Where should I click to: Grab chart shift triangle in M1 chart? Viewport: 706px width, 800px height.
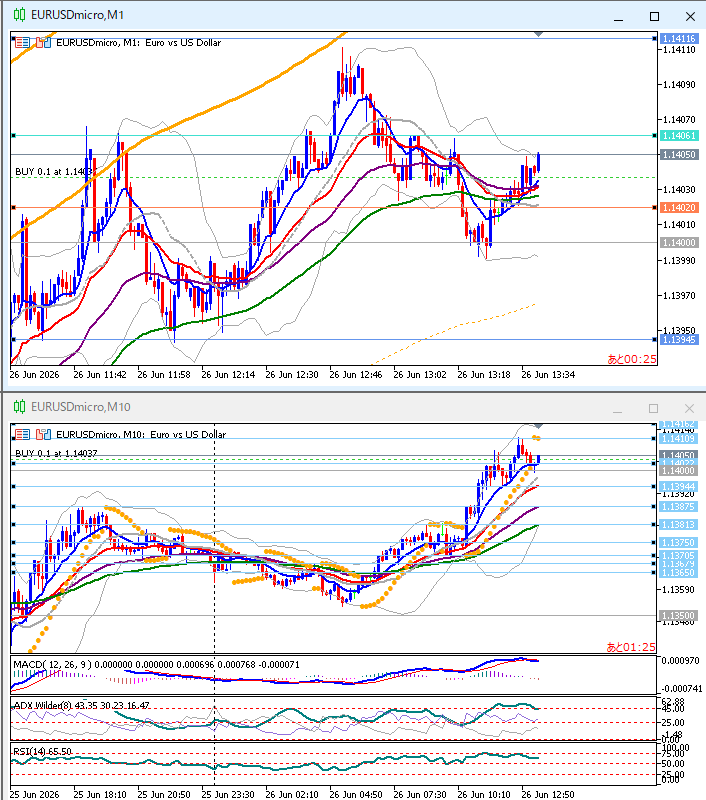(538, 34)
